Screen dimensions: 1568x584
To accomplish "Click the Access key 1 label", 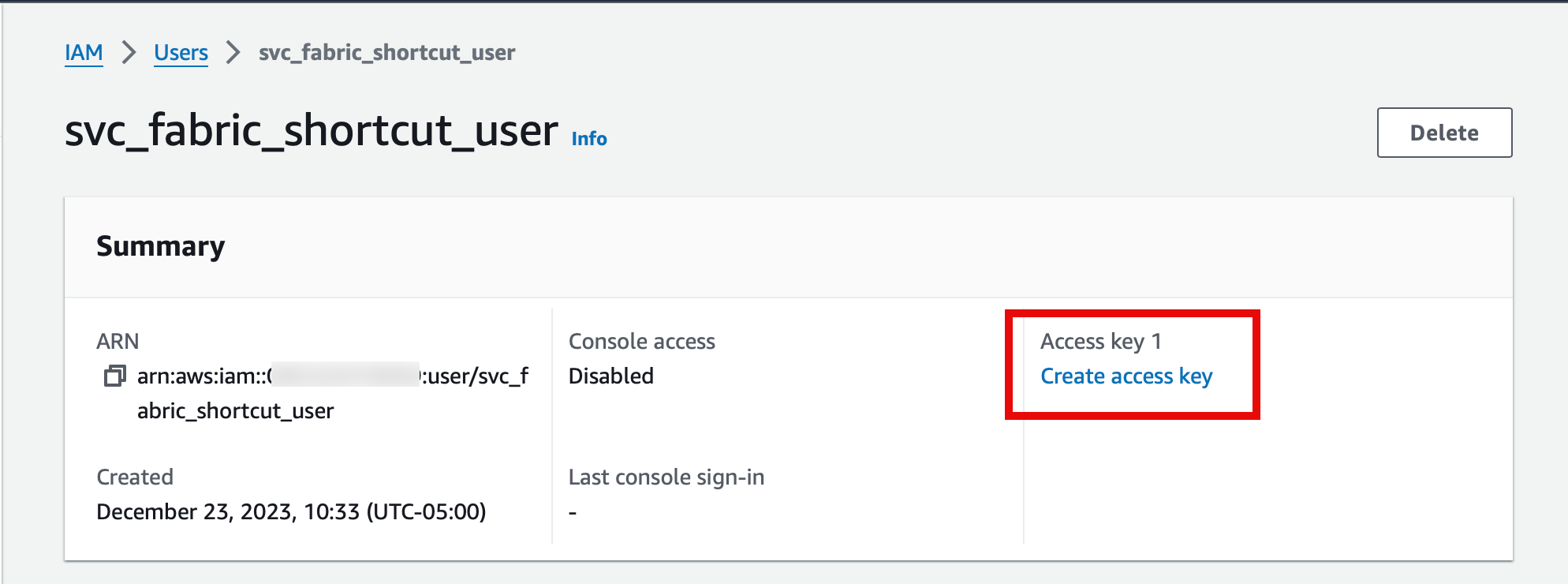I will tap(1100, 342).
